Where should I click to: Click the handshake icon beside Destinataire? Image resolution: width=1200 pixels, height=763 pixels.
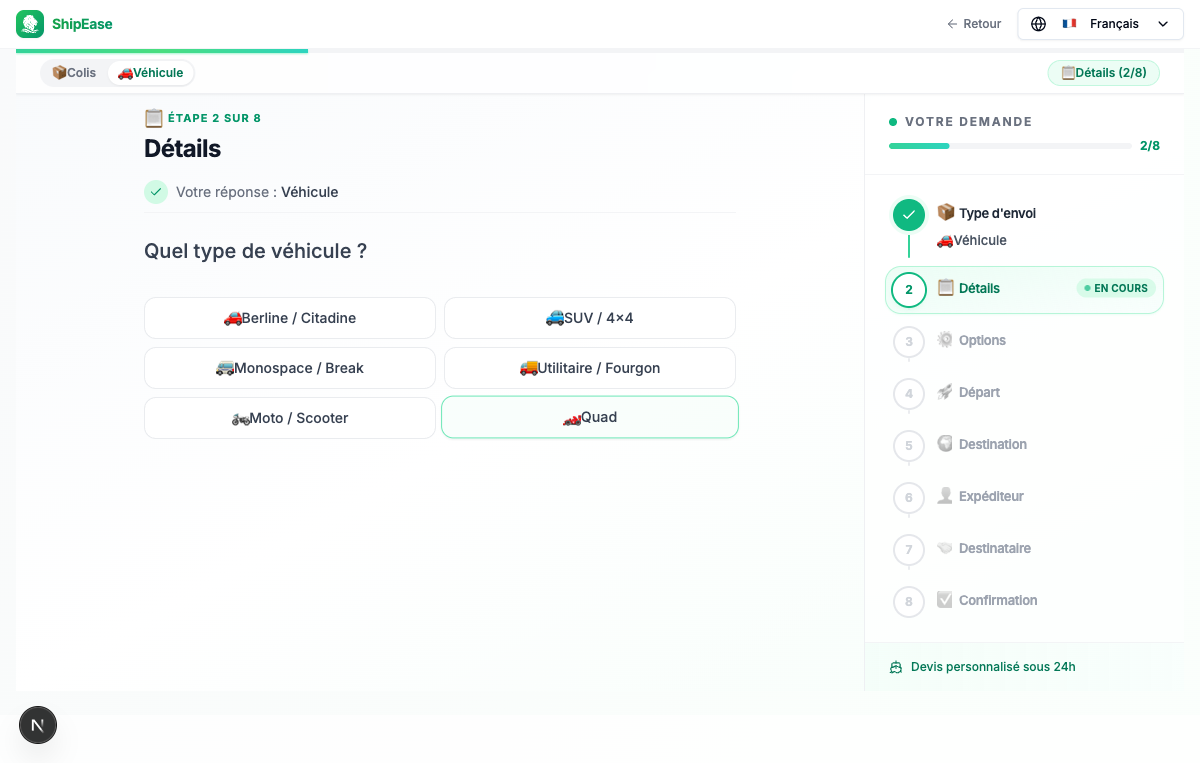pyautogui.click(x=945, y=548)
